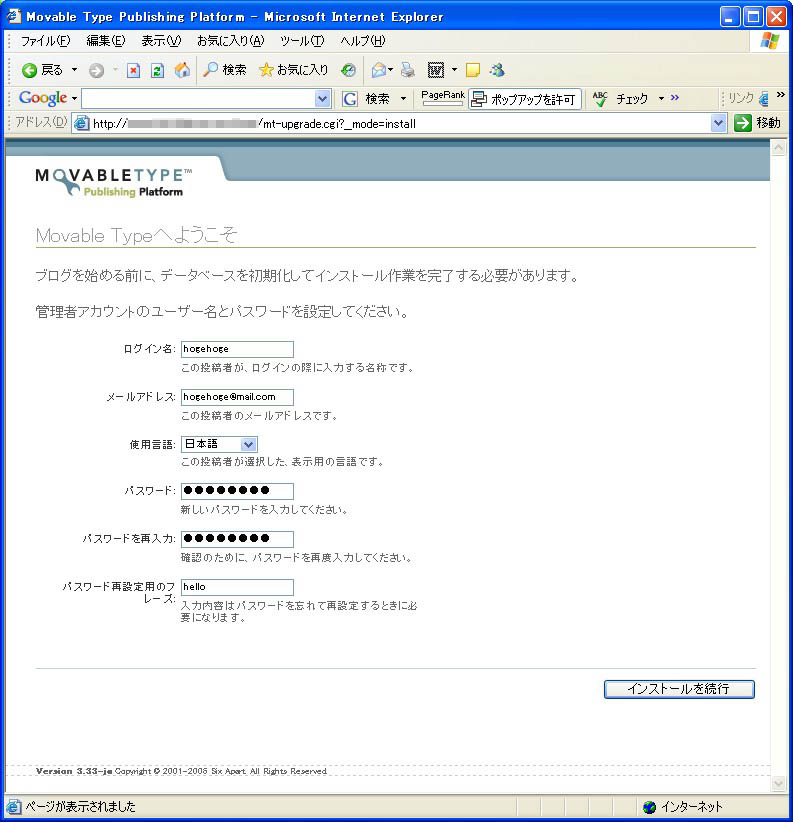The height and width of the screenshot is (822, 793).
Task: Click the Google 'G' 検索 search button
Action: coord(366,99)
